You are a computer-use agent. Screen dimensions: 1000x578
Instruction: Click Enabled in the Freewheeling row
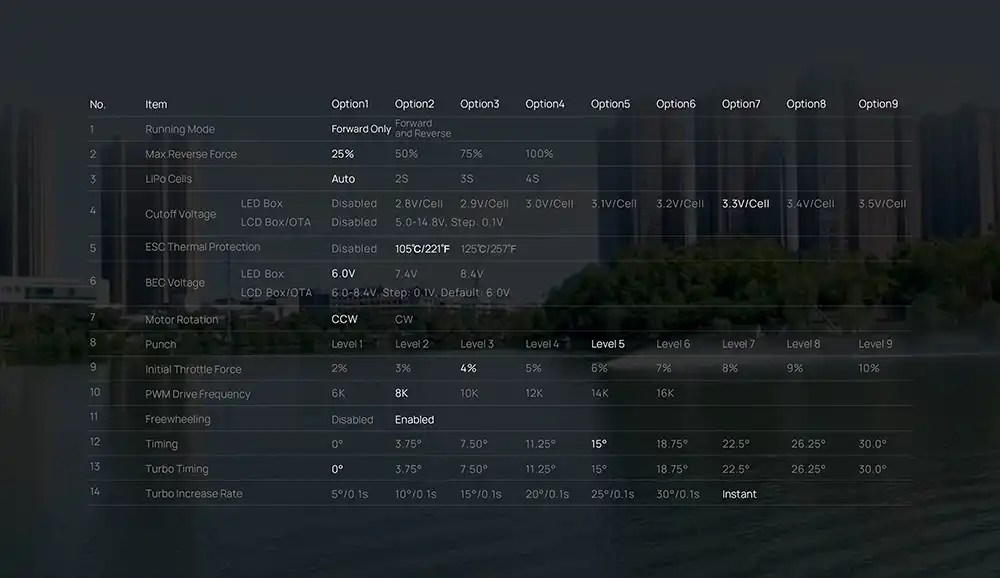coord(414,420)
